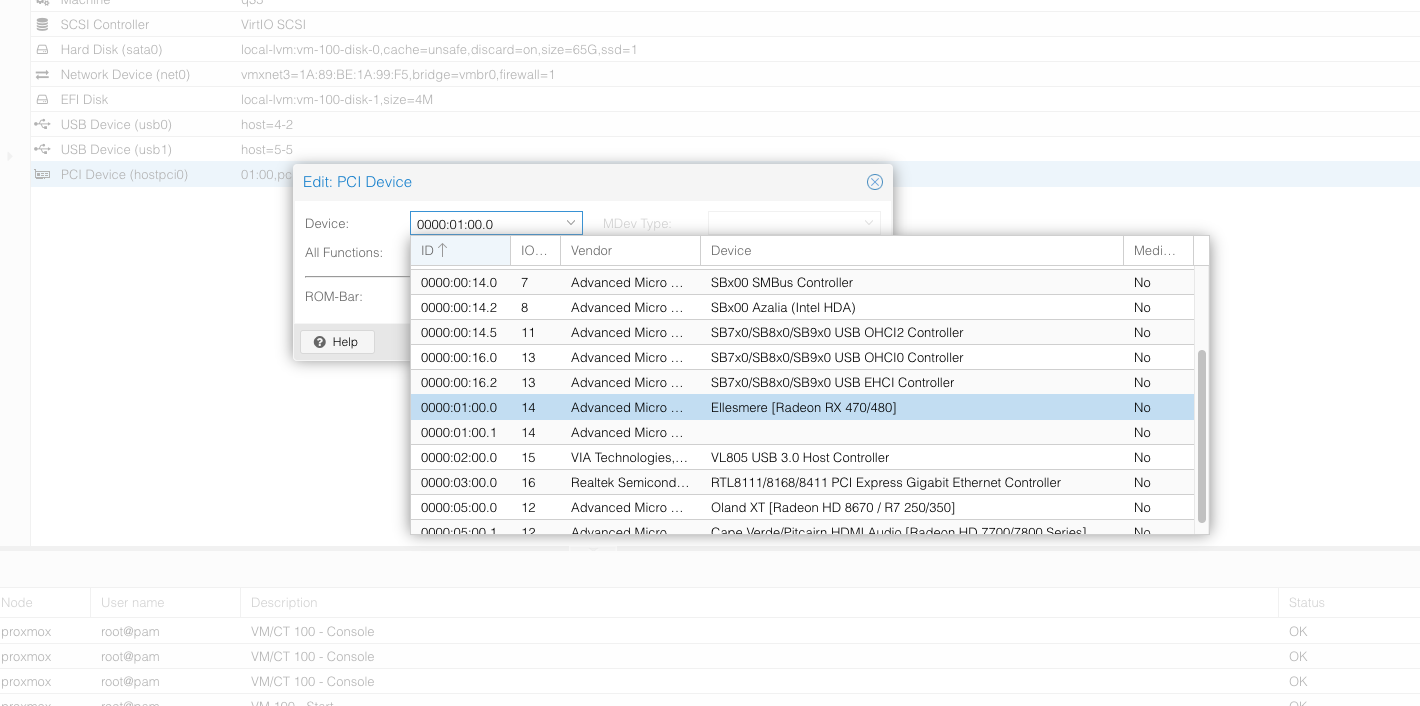Click the Help button

(336, 342)
